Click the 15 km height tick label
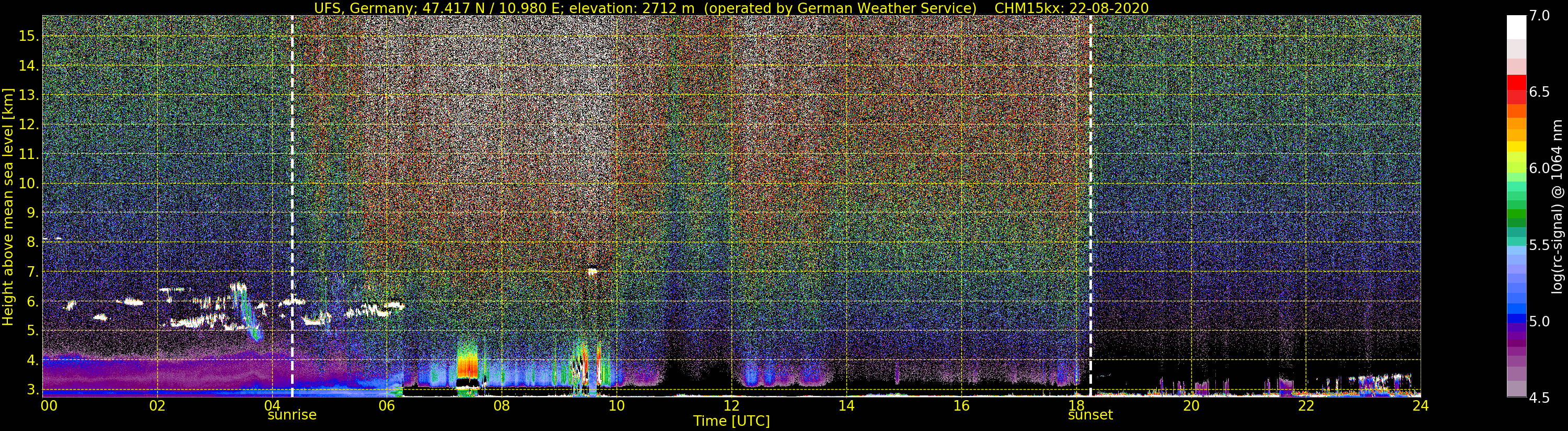 pyautogui.click(x=28, y=36)
